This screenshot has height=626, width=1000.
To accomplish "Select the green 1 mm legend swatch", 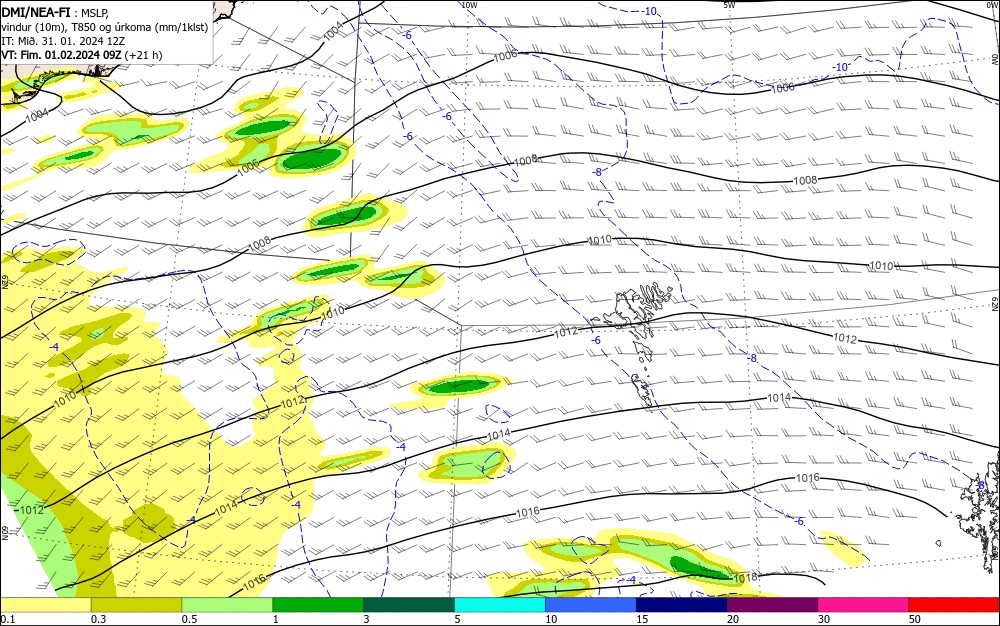I will 318,605.
